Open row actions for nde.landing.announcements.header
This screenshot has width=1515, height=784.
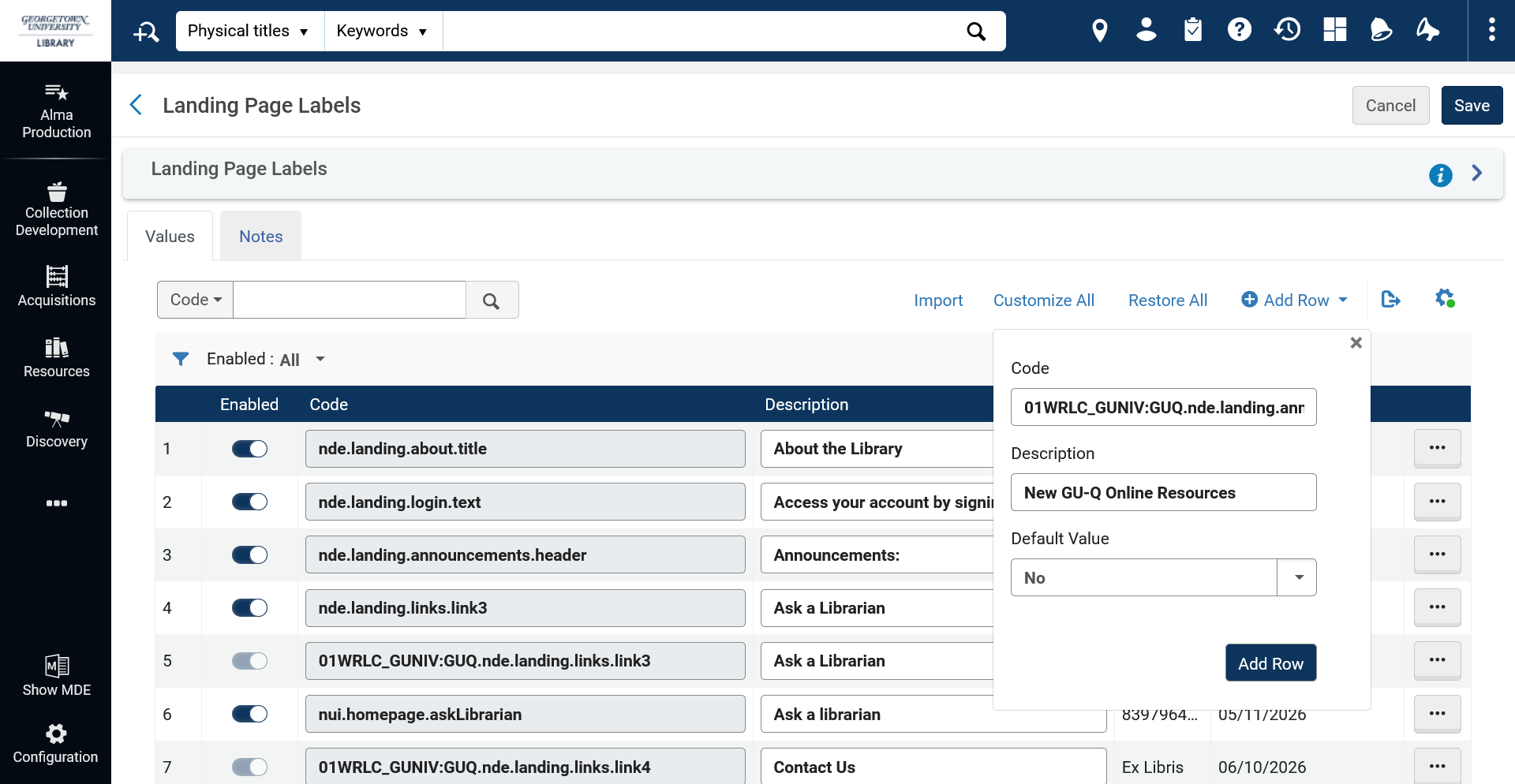1437,554
